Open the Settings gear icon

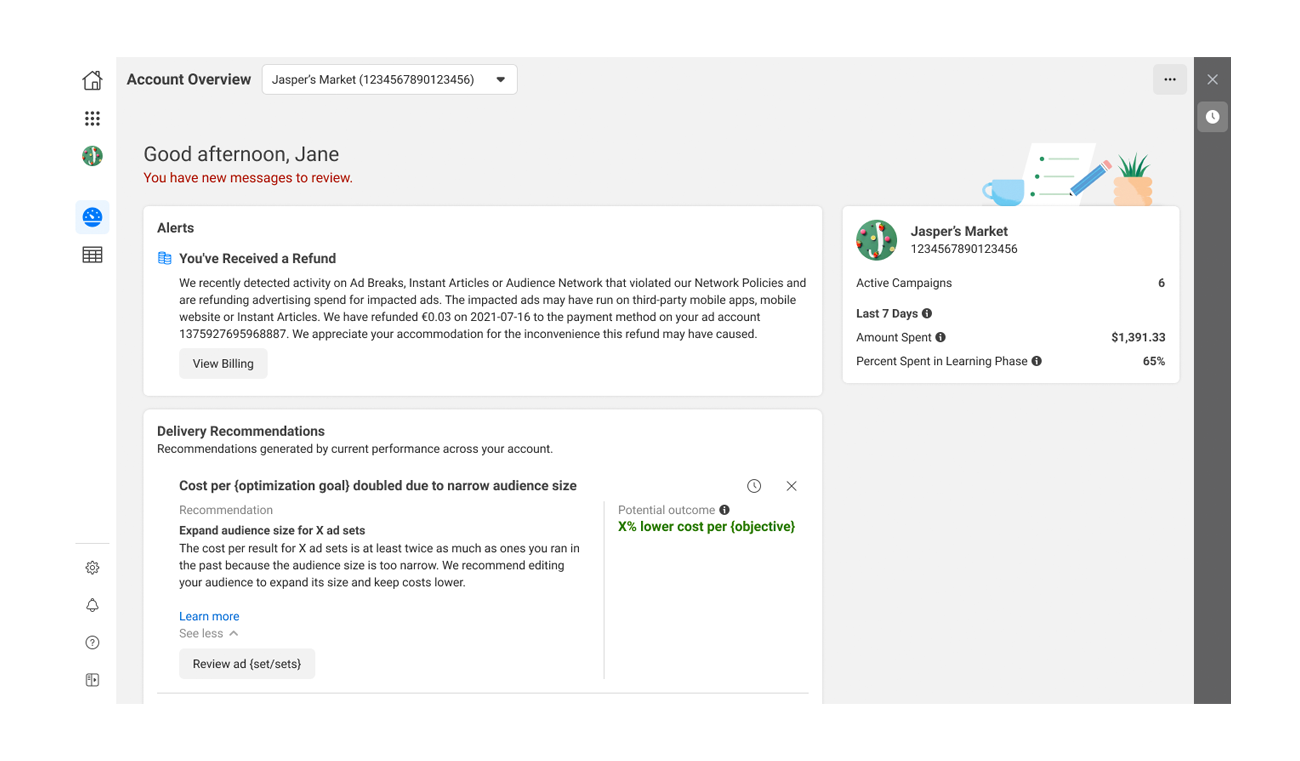[92, 568]
